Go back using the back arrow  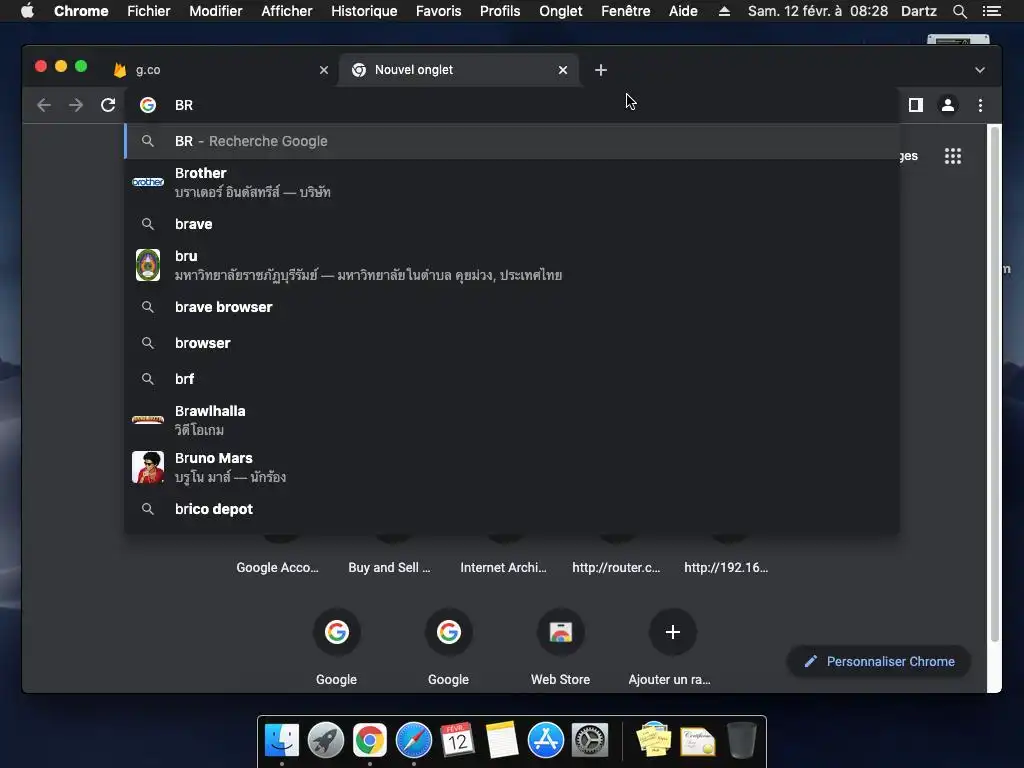(44, 105)
